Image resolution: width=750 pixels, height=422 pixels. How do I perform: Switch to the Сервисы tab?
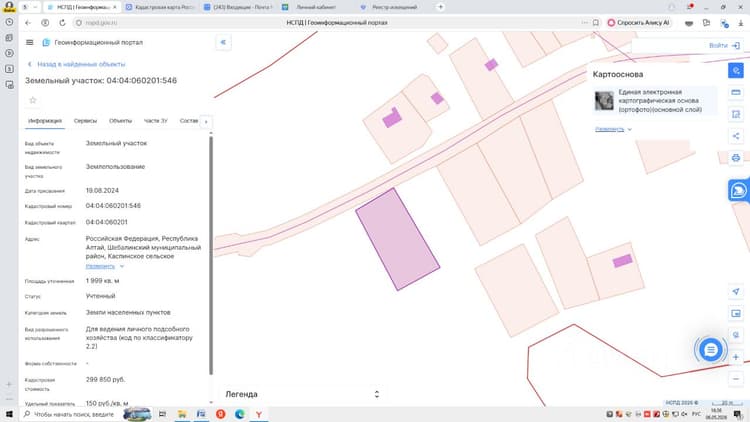point(85,121)
